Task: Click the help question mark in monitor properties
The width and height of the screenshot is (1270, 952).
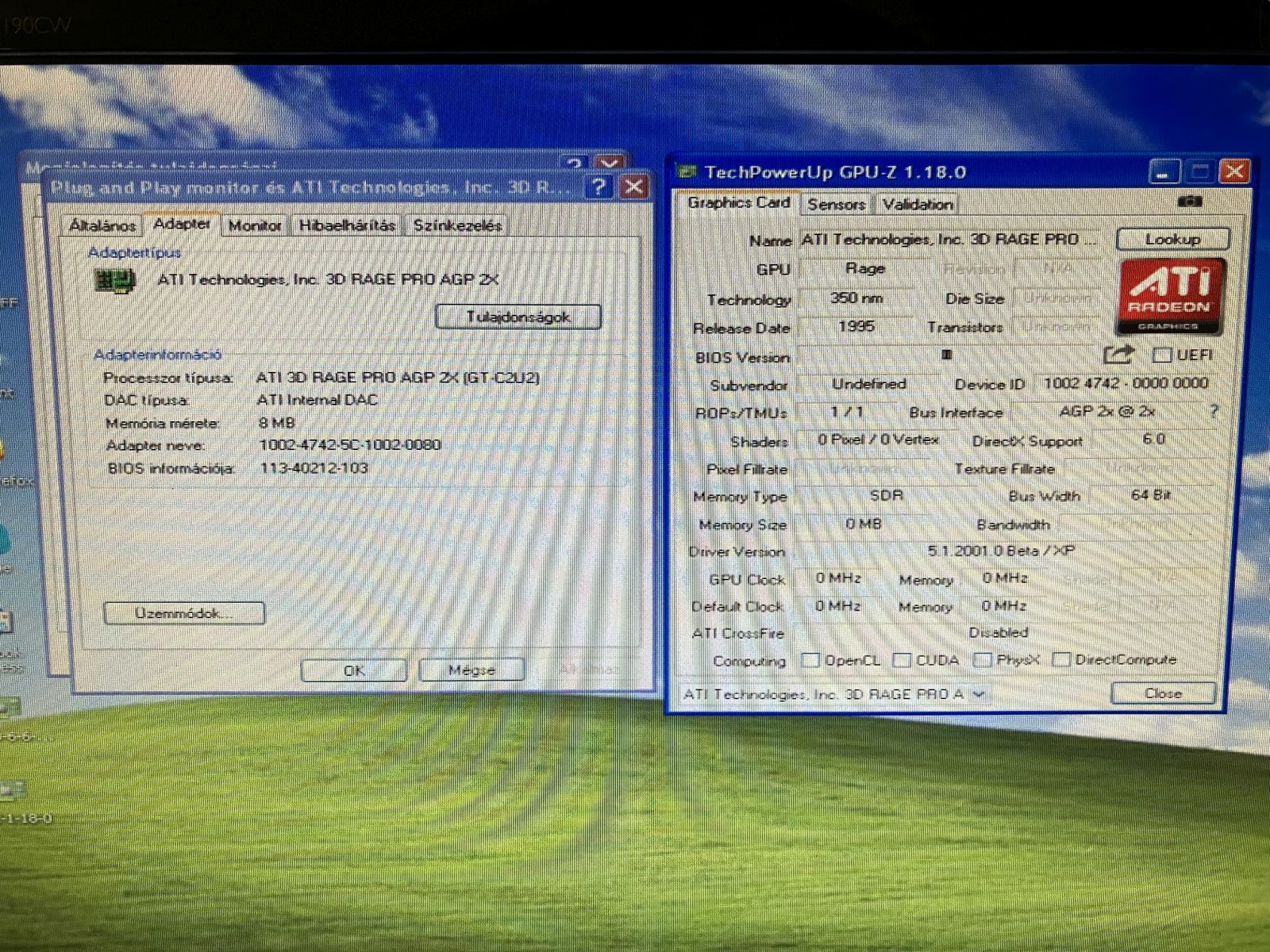Action: tap(598, 187)
